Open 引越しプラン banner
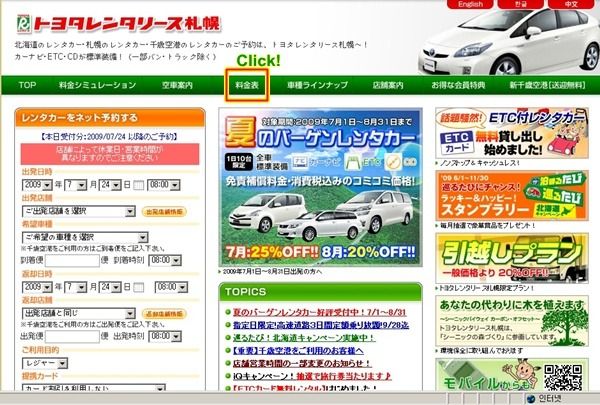 tap(512, 258)
